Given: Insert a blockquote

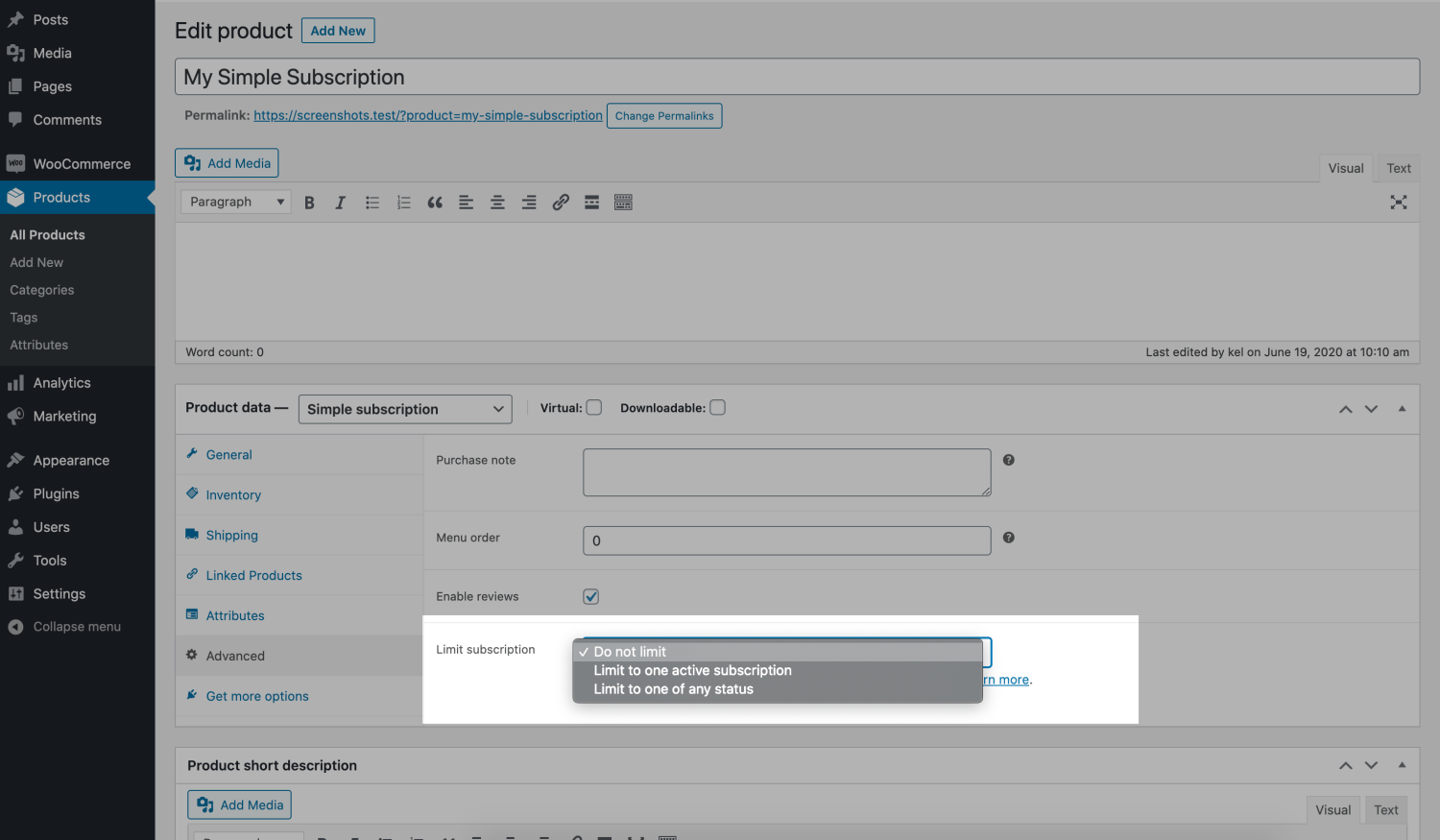Looking at the screenshot, I should click(434, 202).
